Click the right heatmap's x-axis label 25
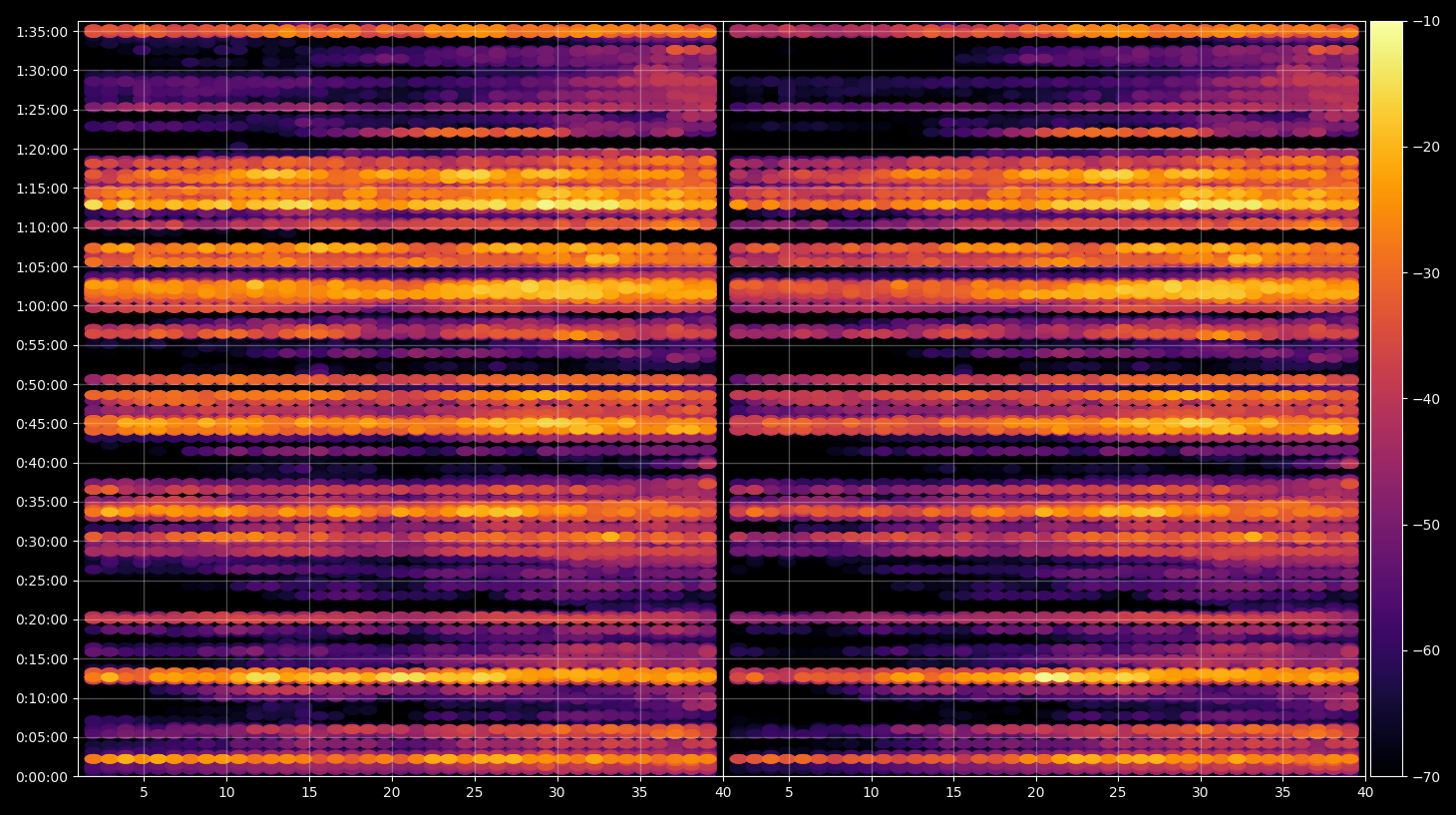The image size is (1456, 815). 1118,793
